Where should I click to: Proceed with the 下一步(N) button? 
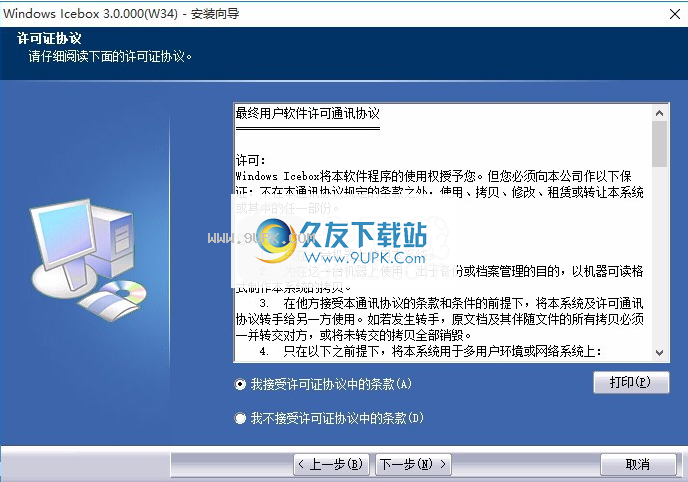413,464
